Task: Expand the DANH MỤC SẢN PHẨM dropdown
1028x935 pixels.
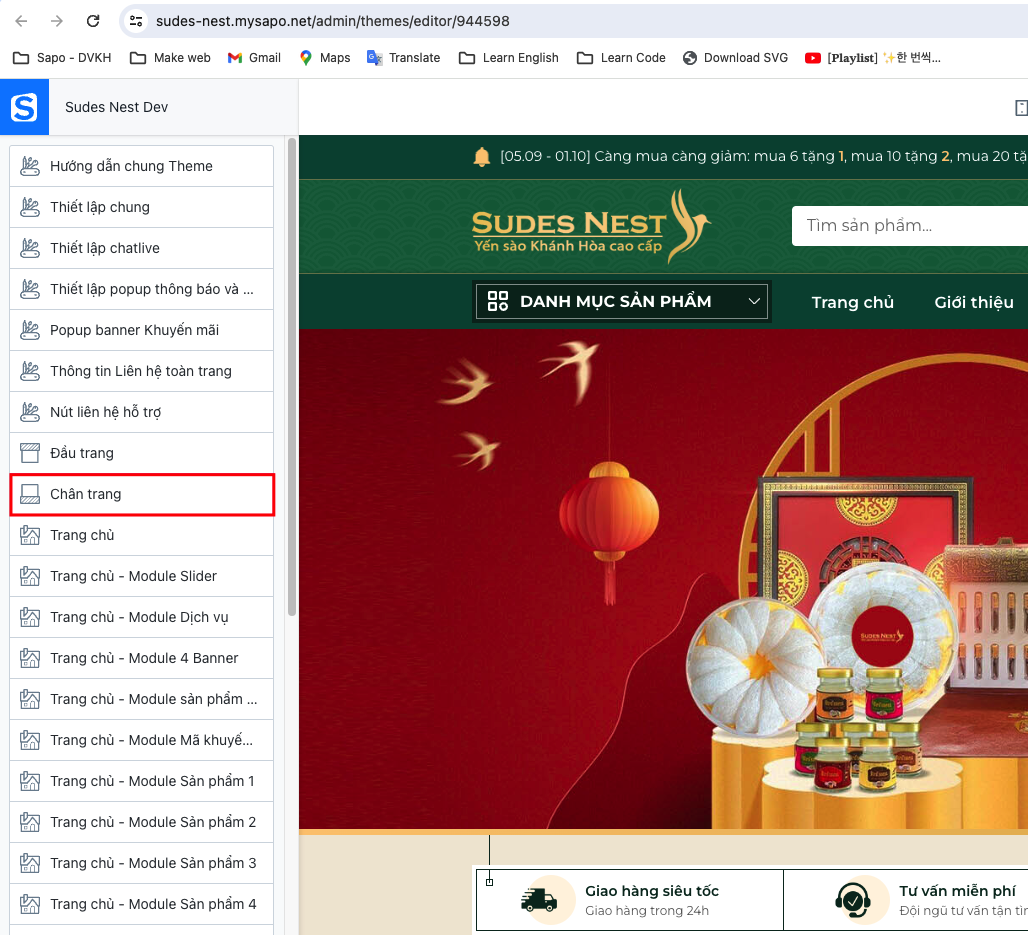Action: (x=622, y=302)
